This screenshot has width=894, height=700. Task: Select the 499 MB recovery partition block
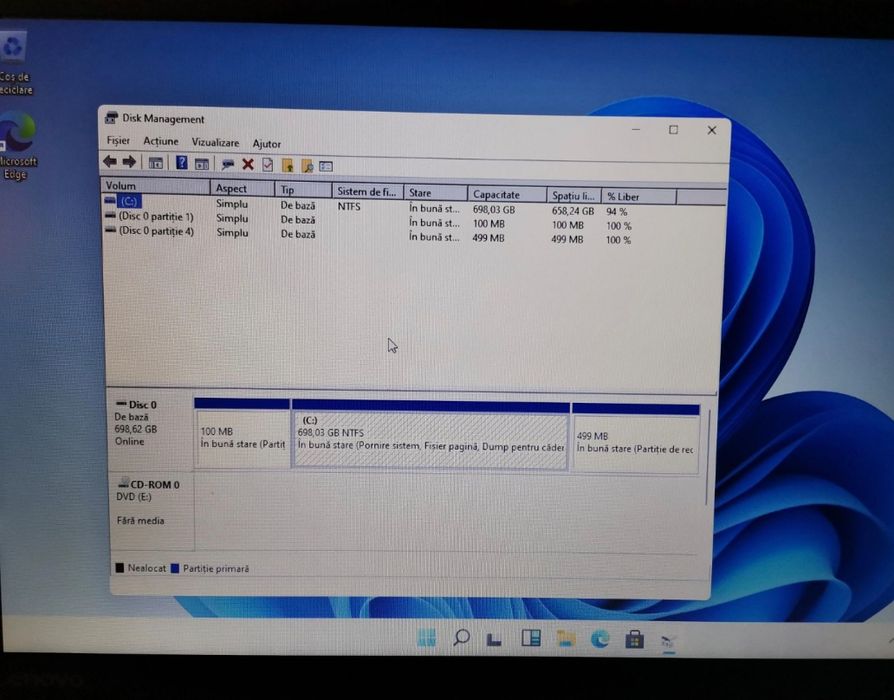(636, 438)
